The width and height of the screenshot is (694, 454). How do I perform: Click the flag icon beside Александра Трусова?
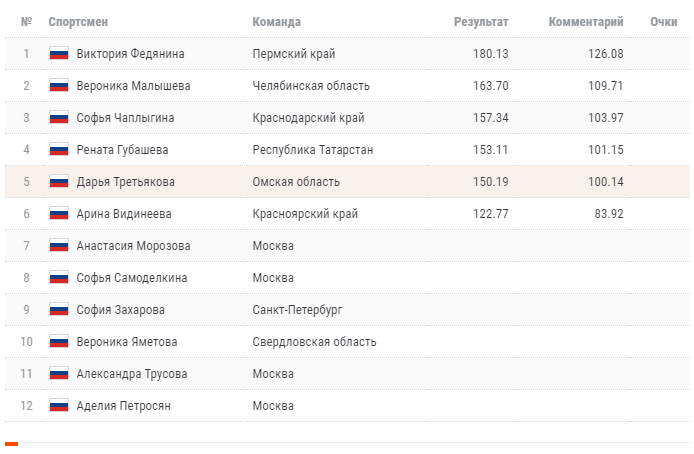[x=58, y=374]
